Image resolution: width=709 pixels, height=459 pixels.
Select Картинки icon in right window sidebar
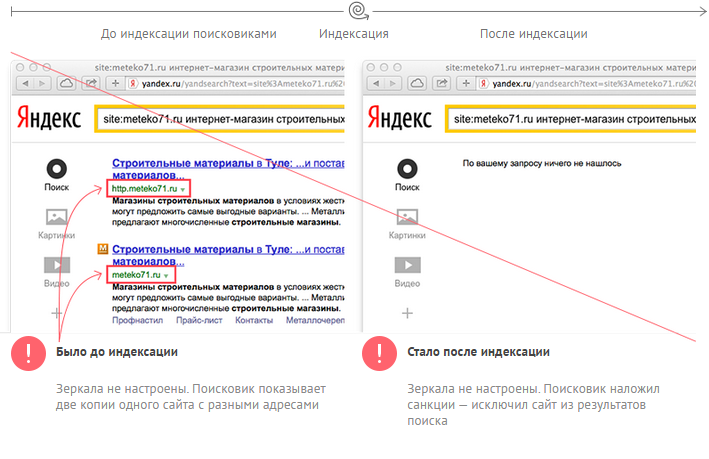[407, 217]
